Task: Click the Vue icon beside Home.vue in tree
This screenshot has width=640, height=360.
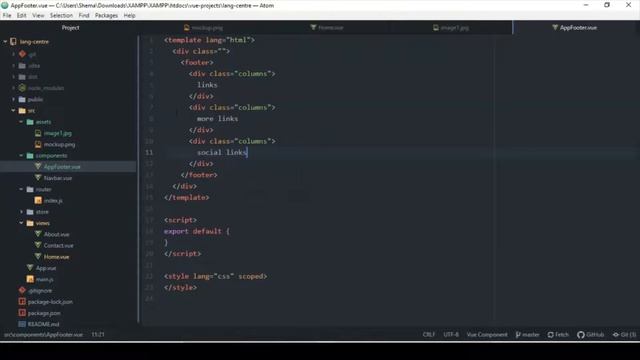Action: pos(38,257)
